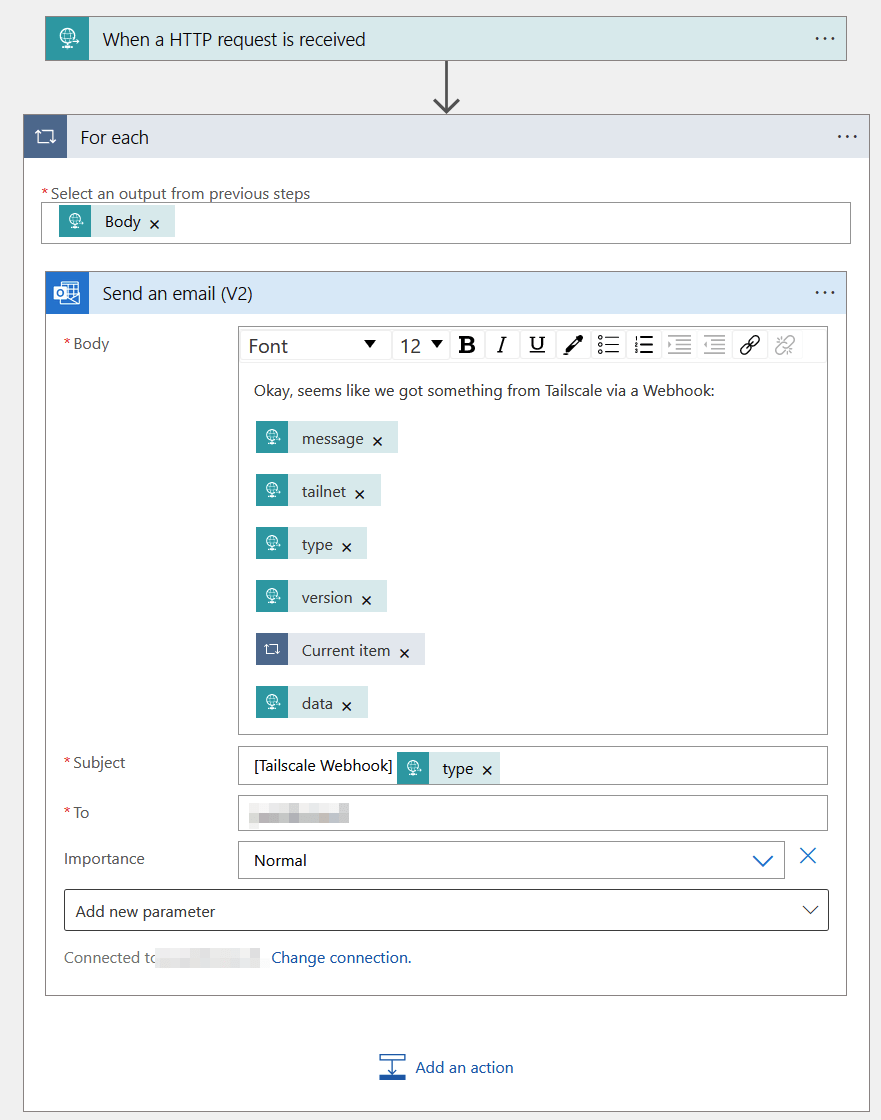Screen dimensions: 881x1120
Task: Remove the tailnet token
Action: [359, 494]
